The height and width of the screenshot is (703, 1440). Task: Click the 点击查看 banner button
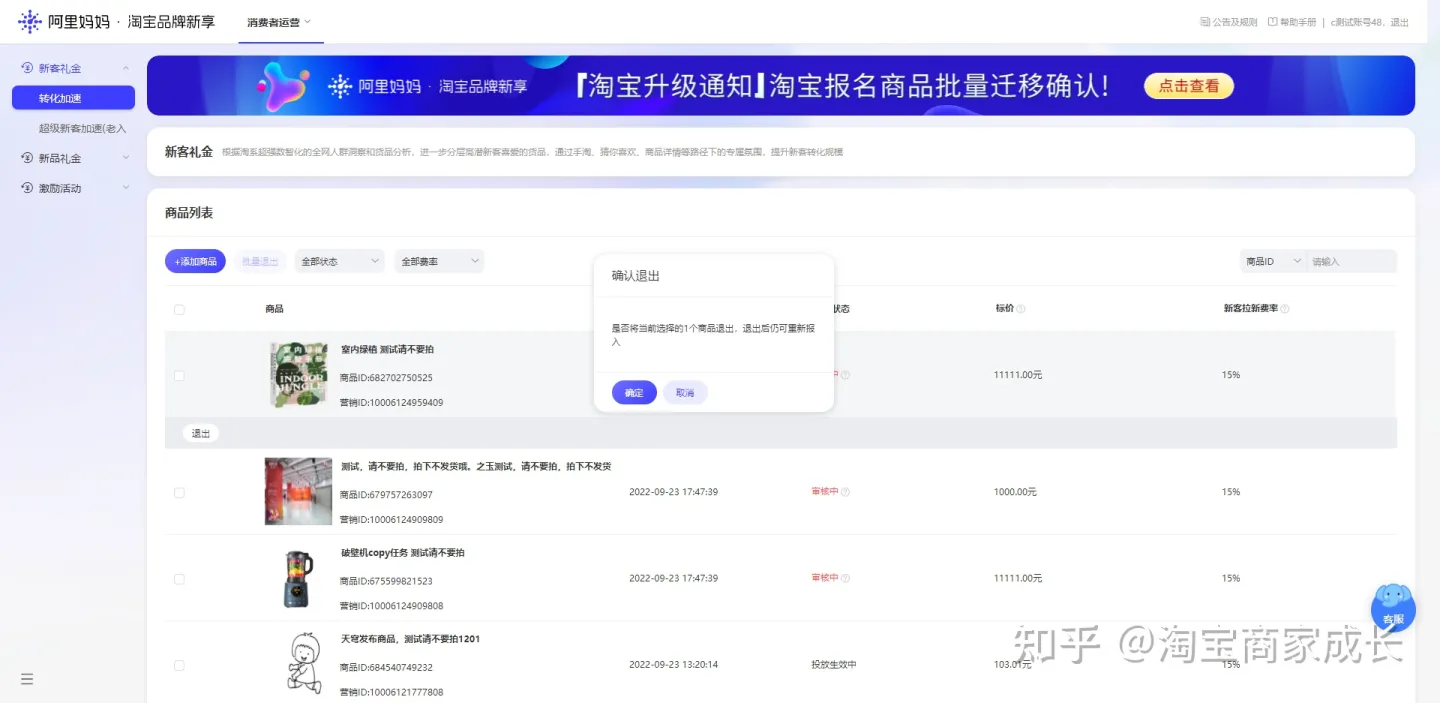1189,86
